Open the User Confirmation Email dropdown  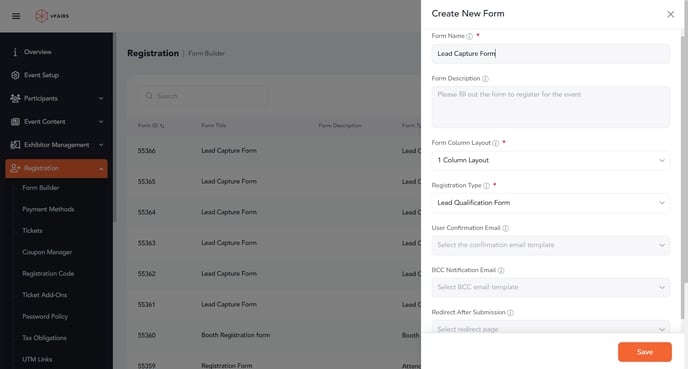(x=551, y=245)
